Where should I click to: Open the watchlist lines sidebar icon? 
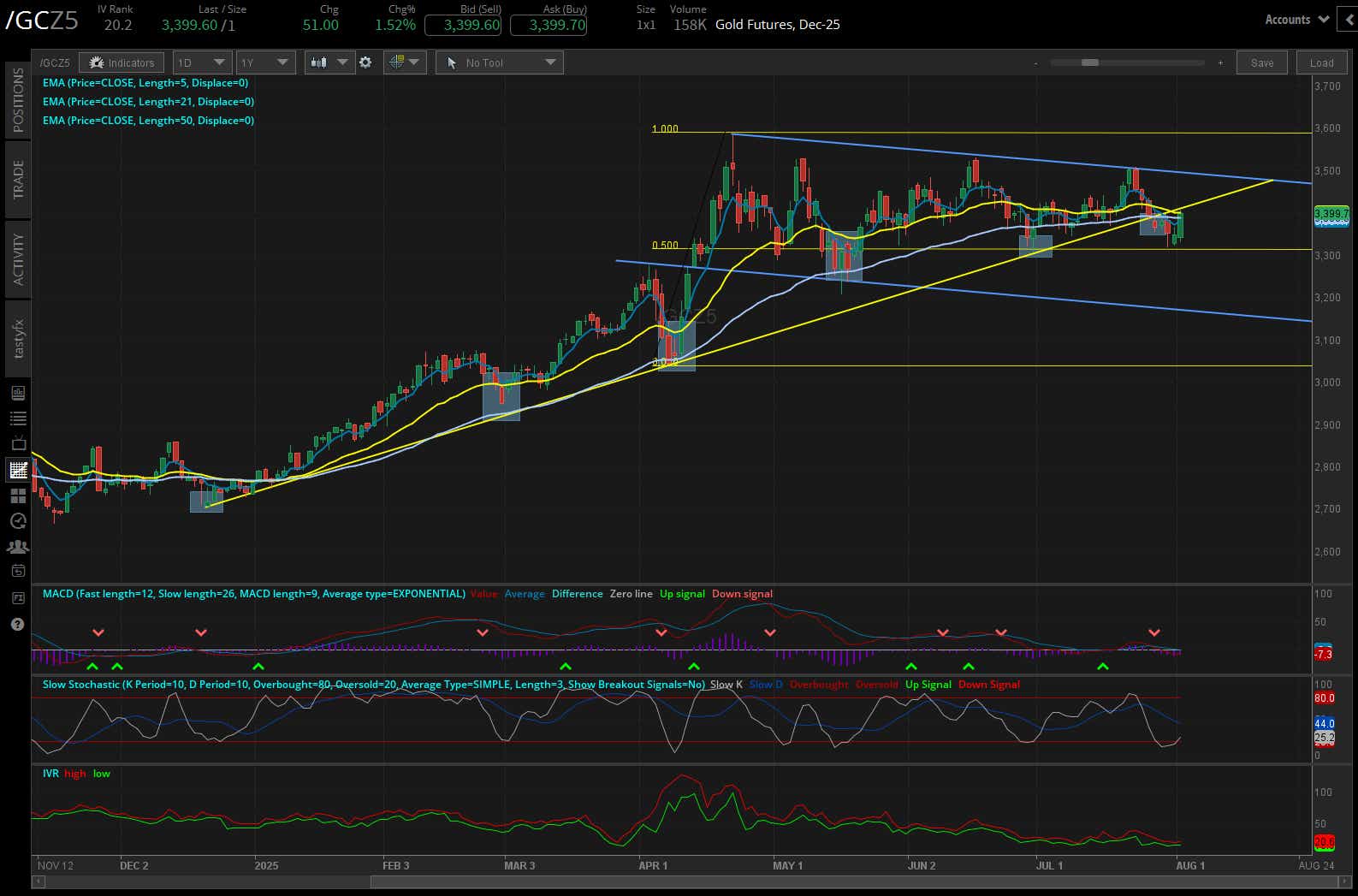(18, 418)
